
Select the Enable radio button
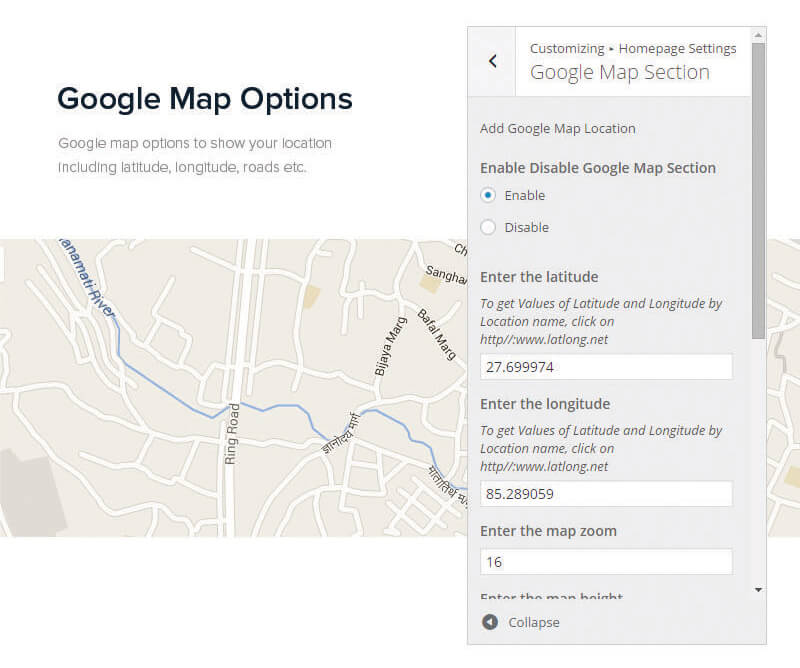[x=488, y=195]
